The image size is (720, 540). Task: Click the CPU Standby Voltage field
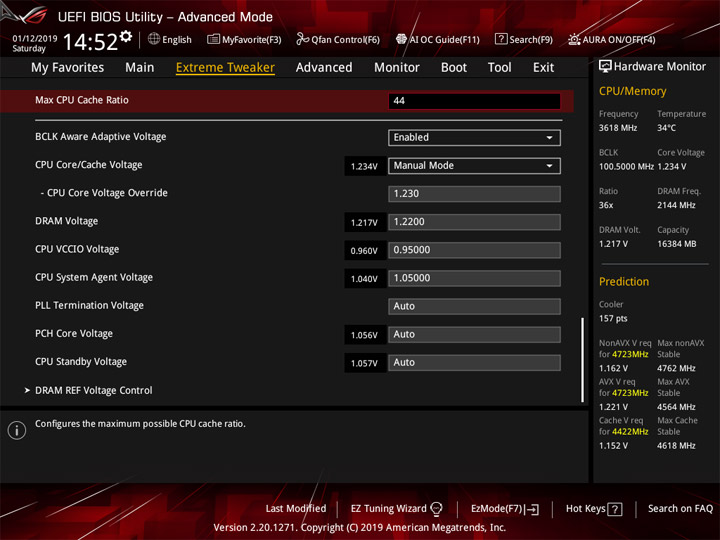click(474, 363)
